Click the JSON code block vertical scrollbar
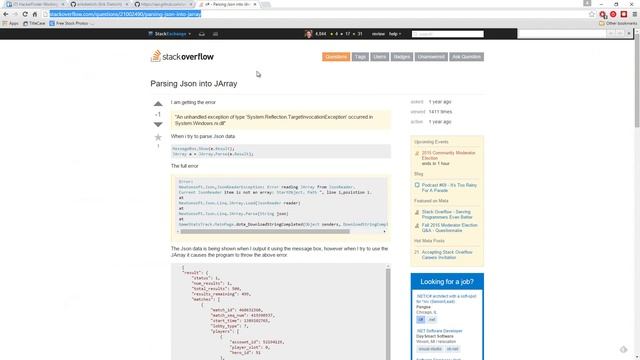Viewport: 640px width, 360px height. coord(388,313)
